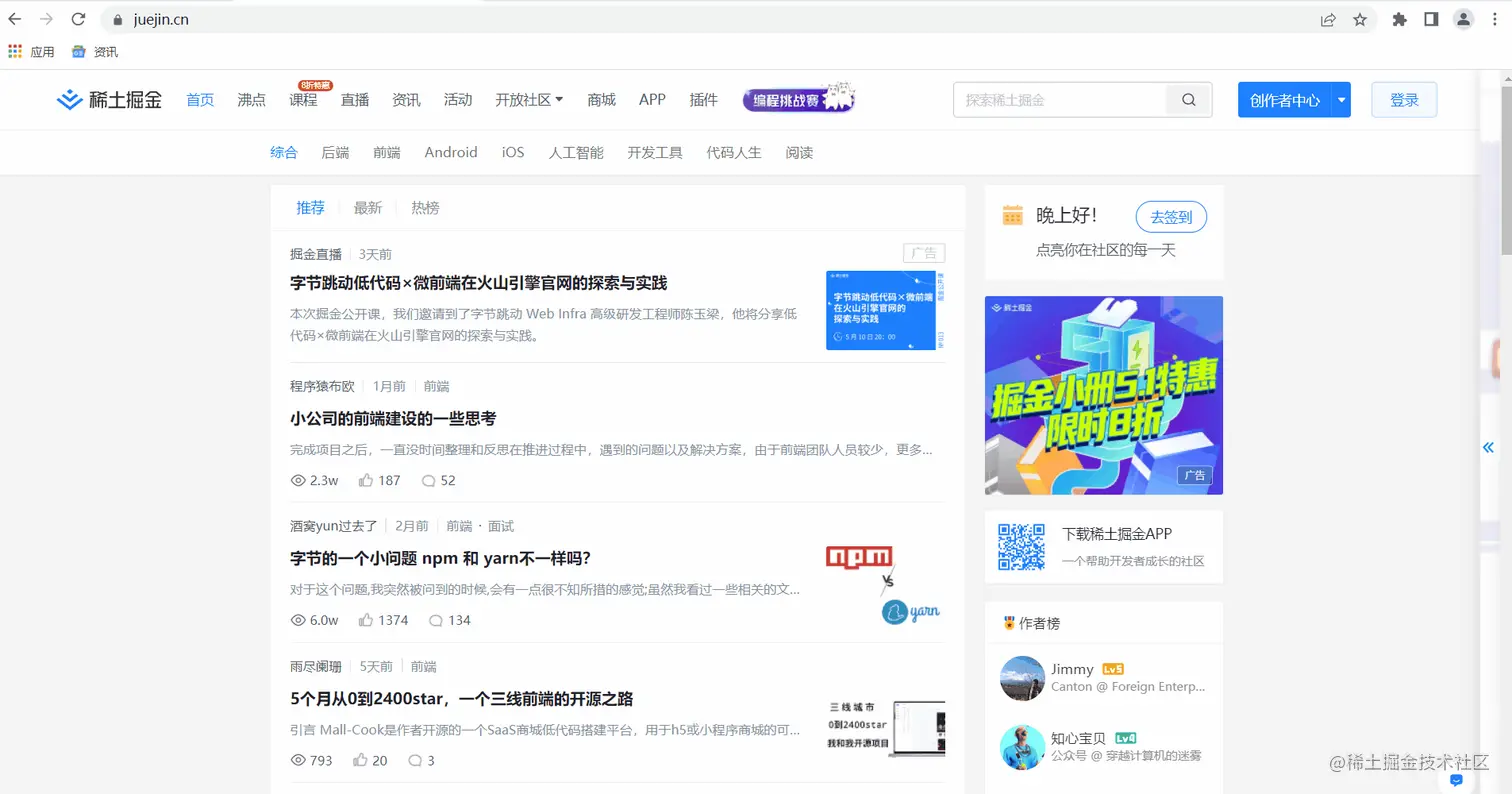The height and width of the screenshot is (794, 1512).
Task: Click the 创作者中心 button
Action: 1284,100
